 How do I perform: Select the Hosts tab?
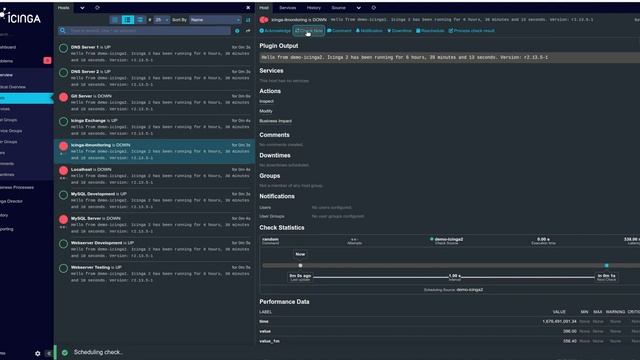pos(64,8)
